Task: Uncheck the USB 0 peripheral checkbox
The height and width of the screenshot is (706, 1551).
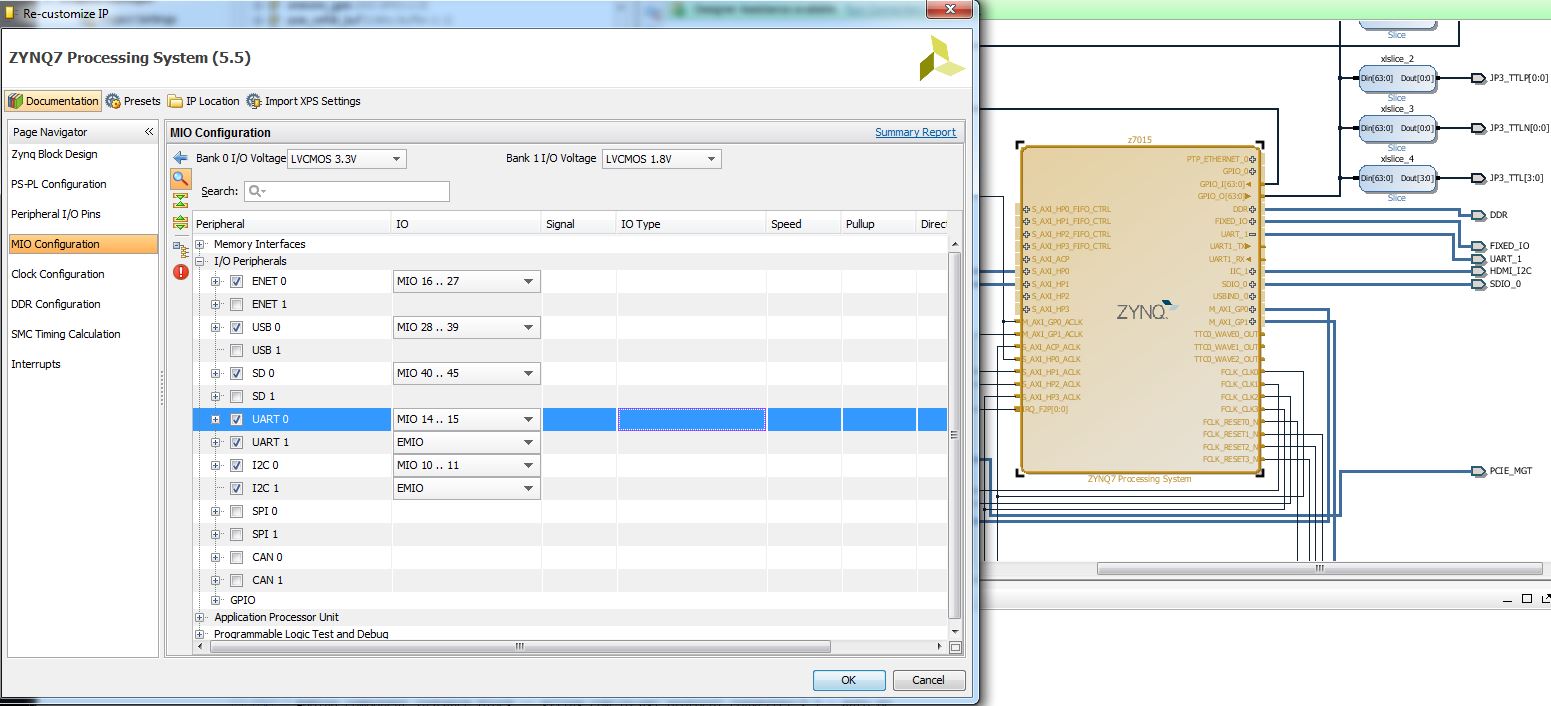Action: coord(237,327)
